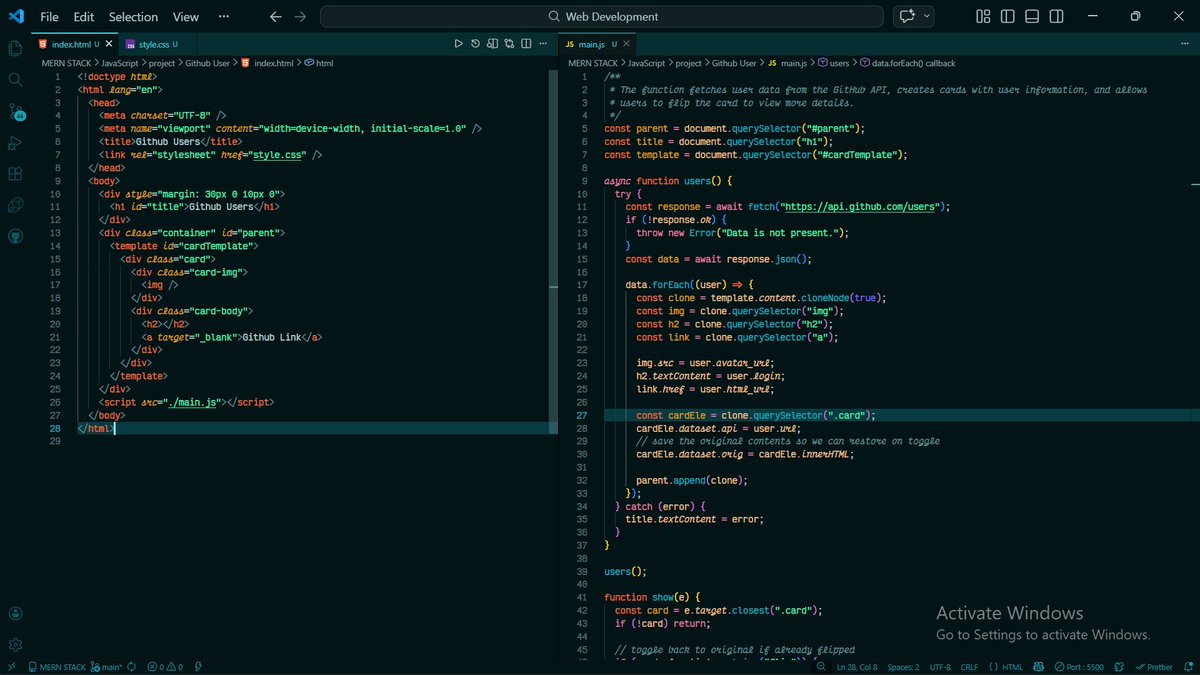Click the open changes compare icon

pos(509,44)
